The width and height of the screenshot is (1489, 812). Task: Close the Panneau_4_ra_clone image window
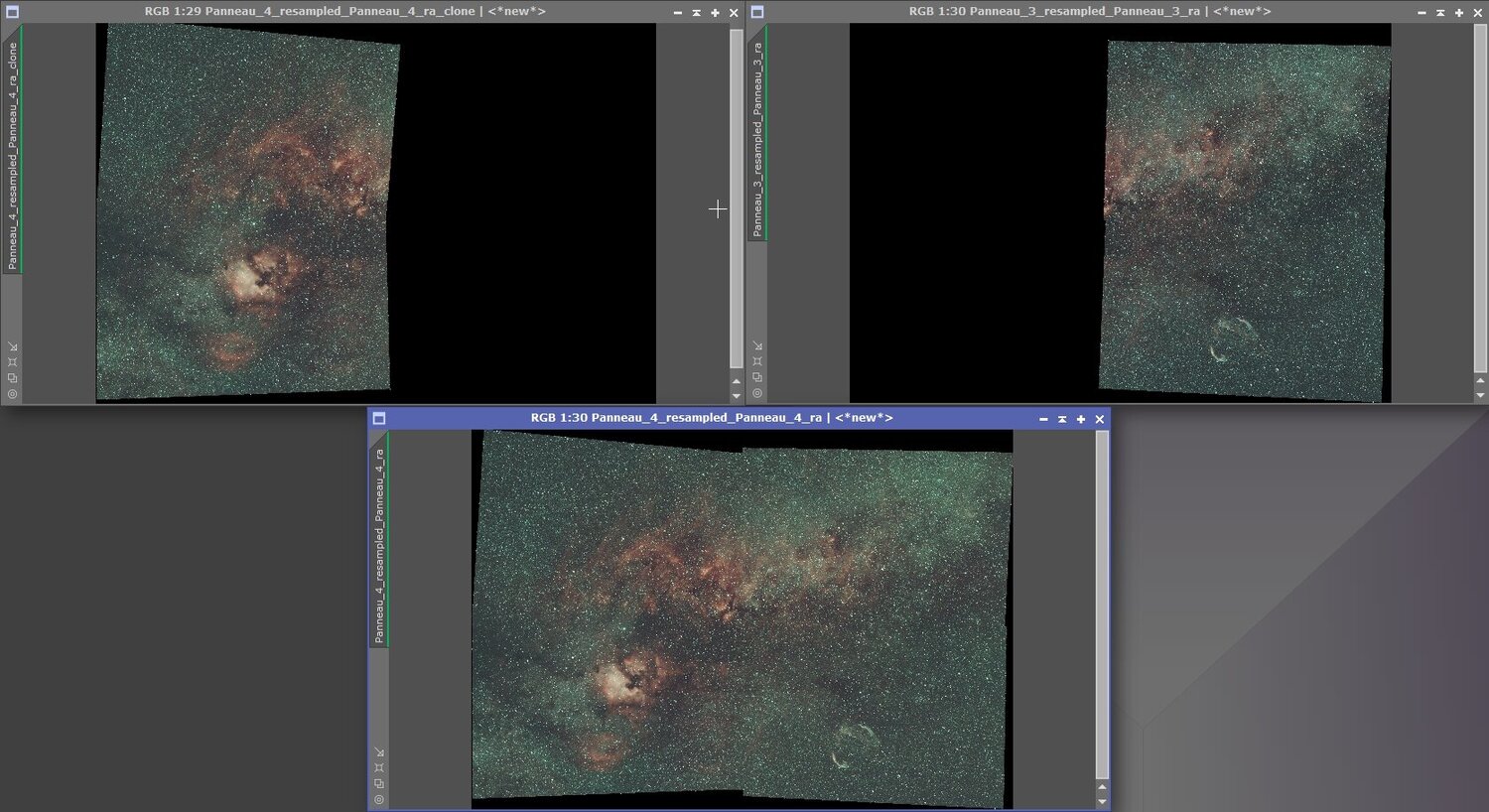tap(734, 13)
